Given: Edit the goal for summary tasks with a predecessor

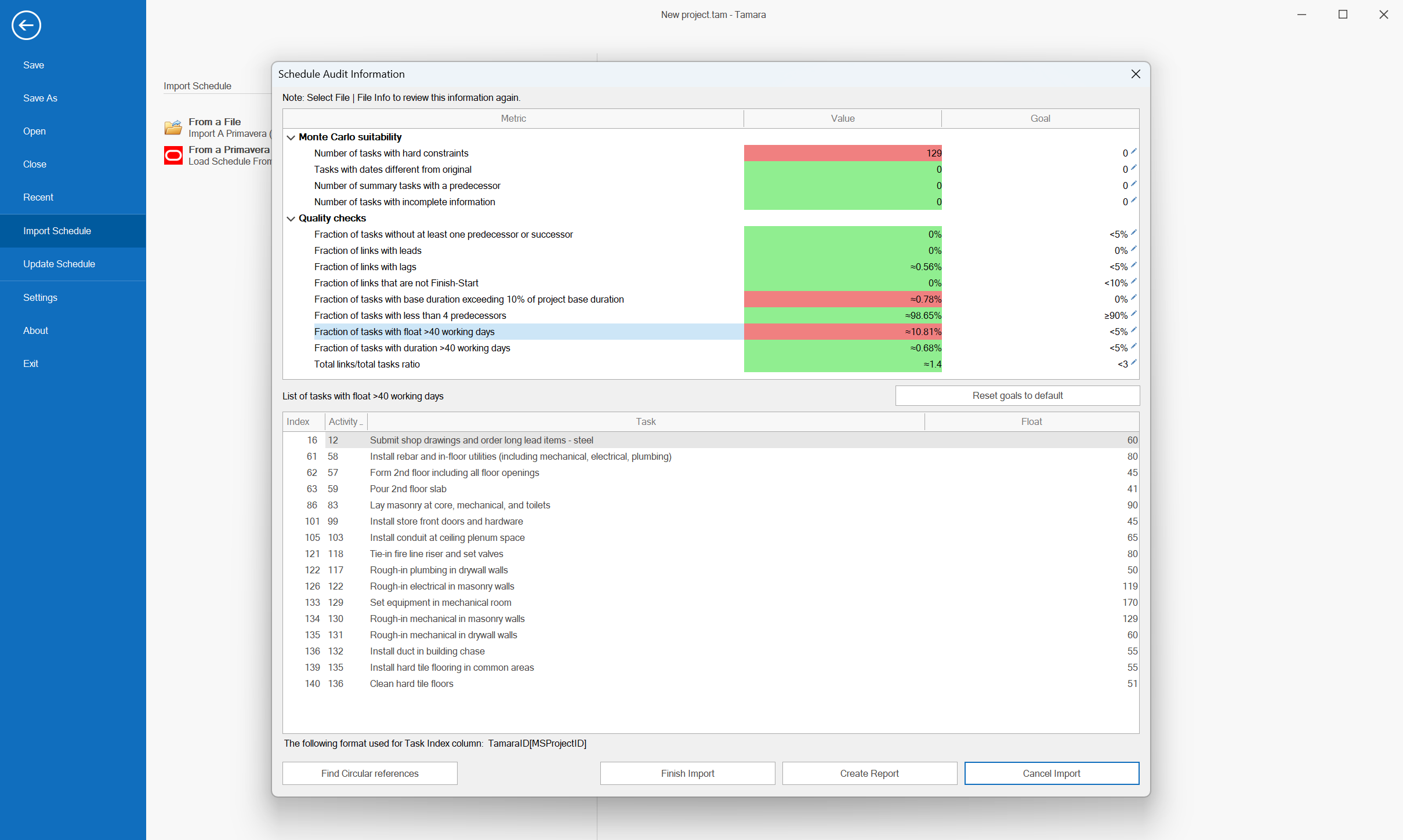Looking at the screenshot, I should click(1133, 185).
